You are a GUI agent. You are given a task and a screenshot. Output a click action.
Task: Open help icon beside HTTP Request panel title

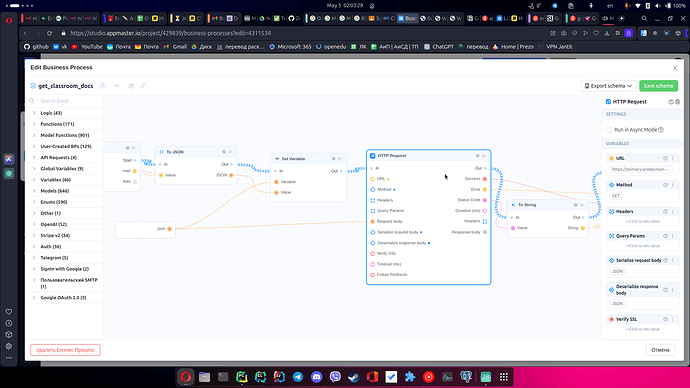tap(671, 102)
